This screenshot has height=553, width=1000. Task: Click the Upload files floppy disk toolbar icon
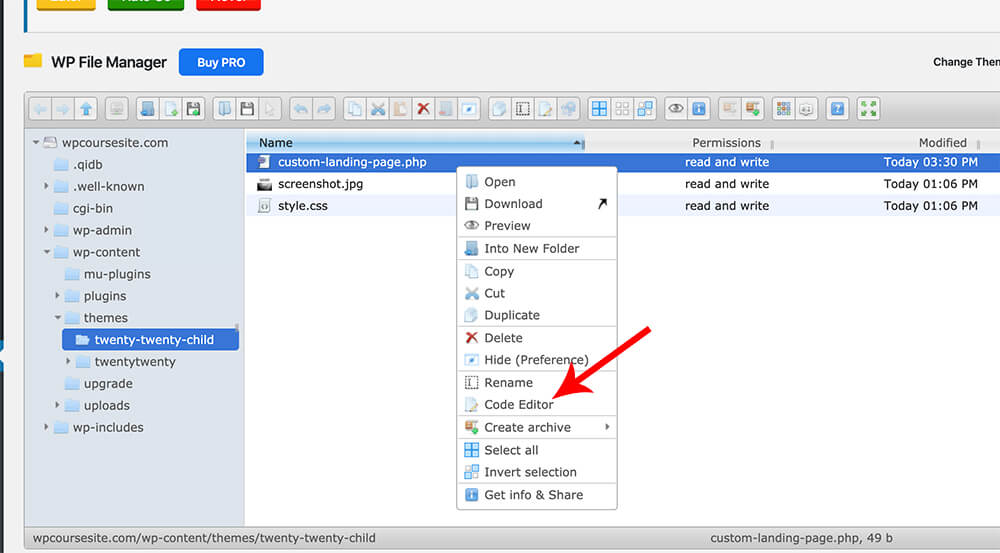193,109
